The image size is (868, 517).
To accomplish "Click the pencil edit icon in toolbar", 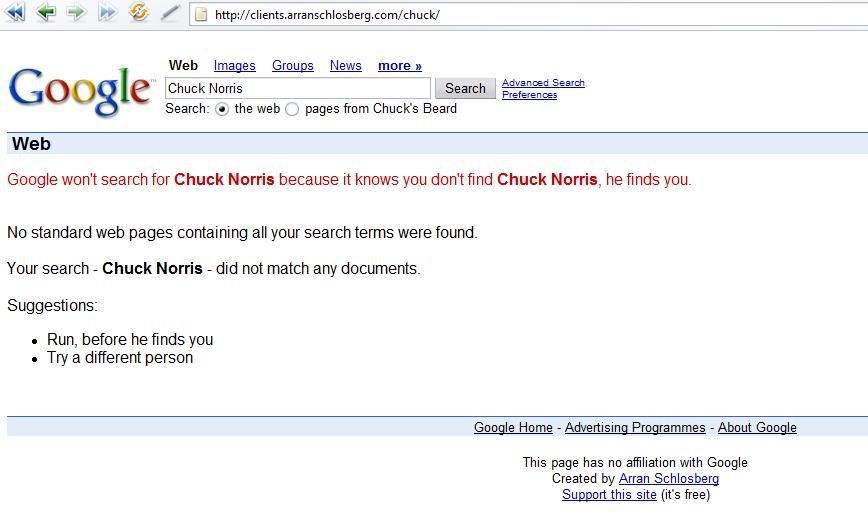I will [x=170, y=13].
